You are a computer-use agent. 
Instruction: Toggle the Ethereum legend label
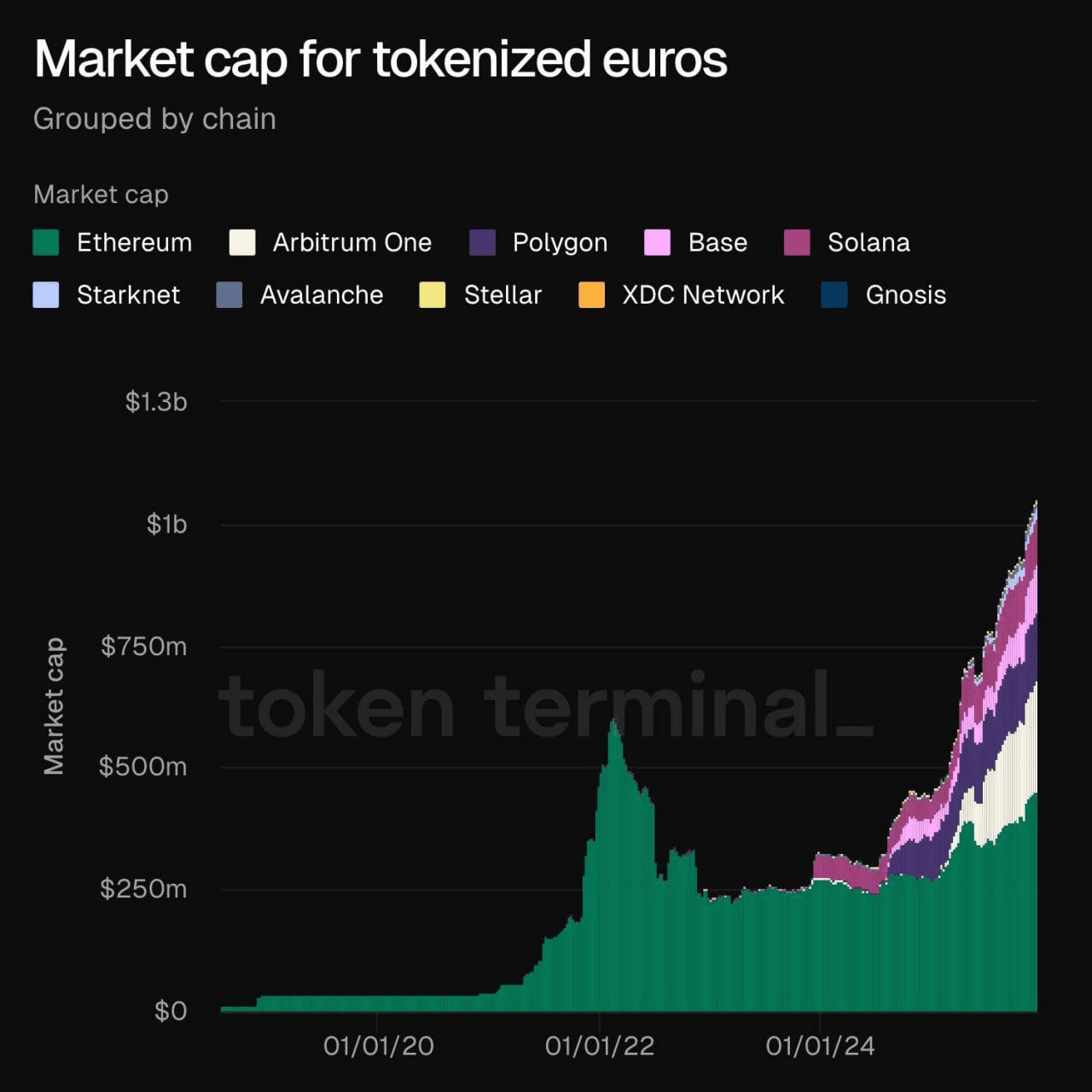[x=134, y=243]
